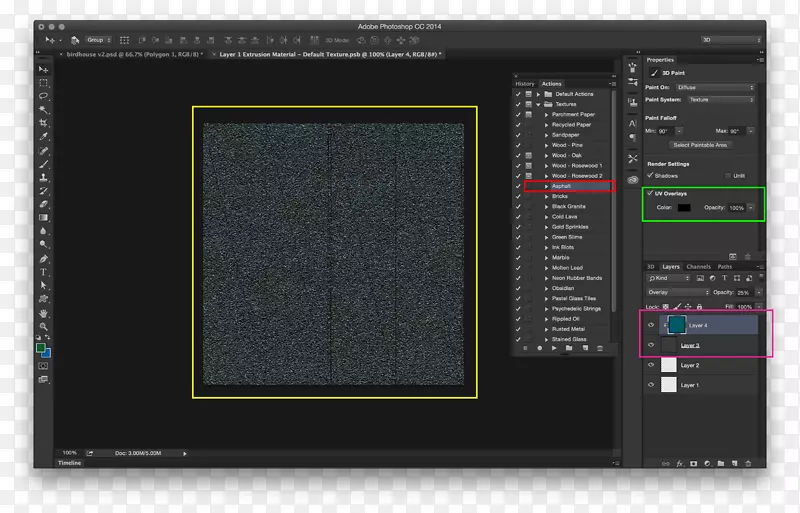800x513 pixels.
Task: Select the Move tool
Action: pyautogui.click(x=43, y=68)
